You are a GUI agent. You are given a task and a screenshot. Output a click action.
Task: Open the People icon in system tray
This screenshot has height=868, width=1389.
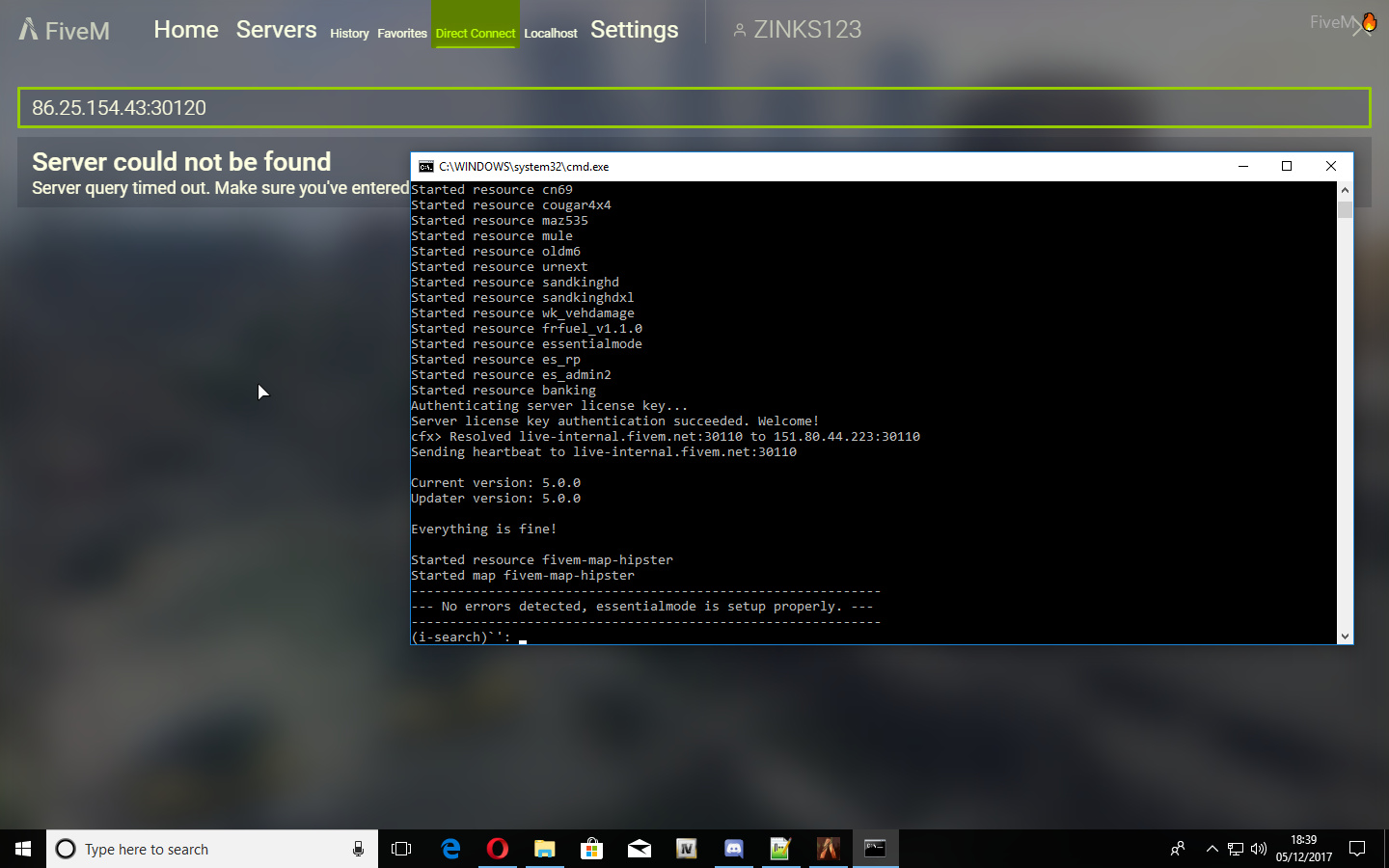(1178, 849)
